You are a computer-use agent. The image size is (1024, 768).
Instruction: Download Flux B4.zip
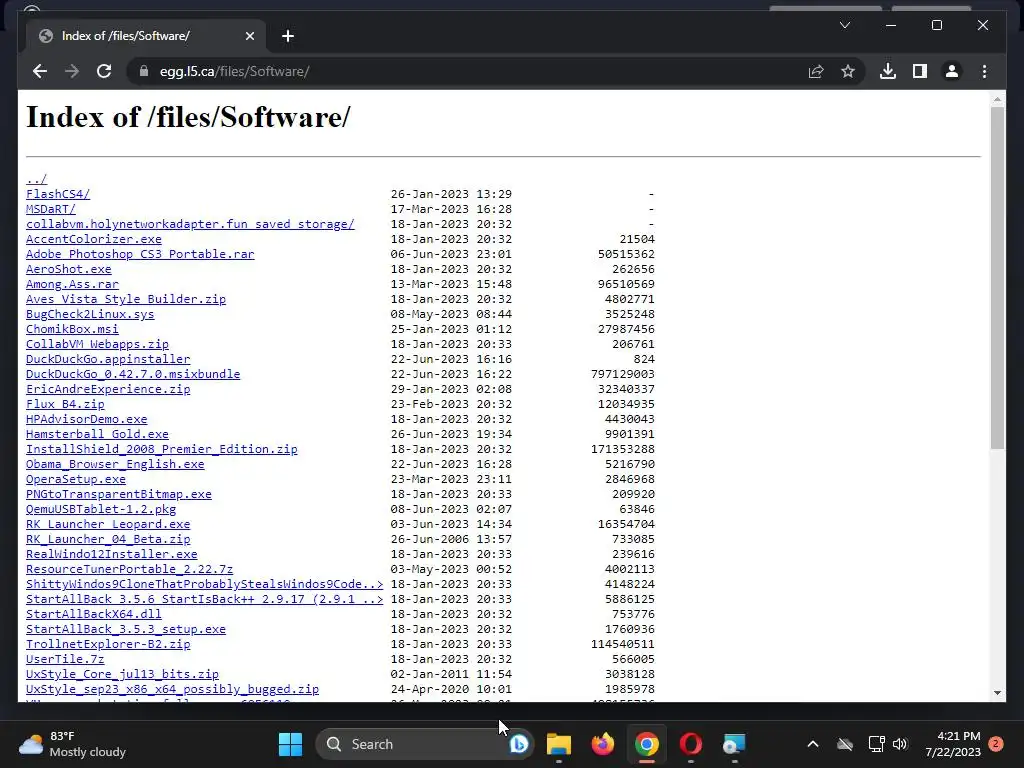65,404
